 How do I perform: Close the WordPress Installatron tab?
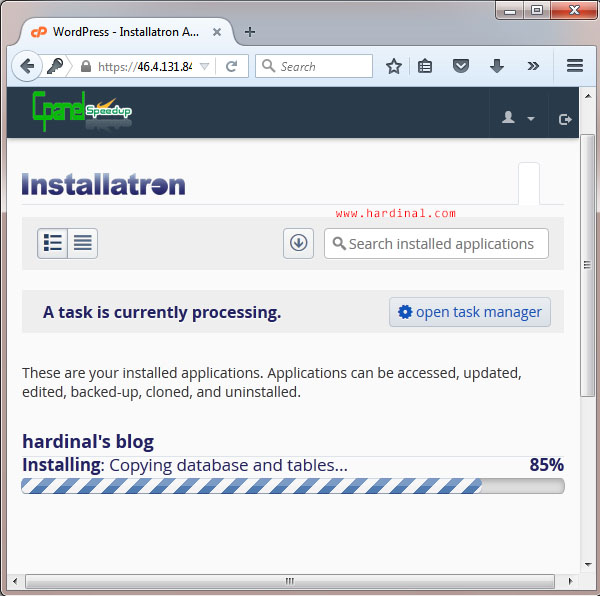[217, 32]
